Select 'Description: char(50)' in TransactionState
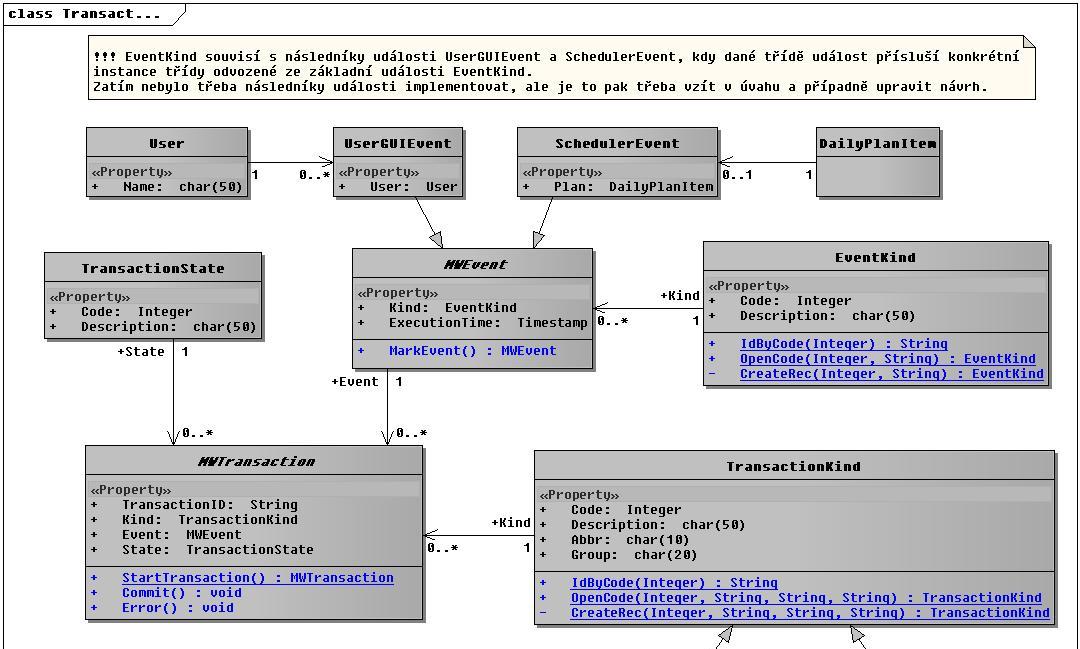Screen dimensions: 1080x649 (x=153, y=327)
